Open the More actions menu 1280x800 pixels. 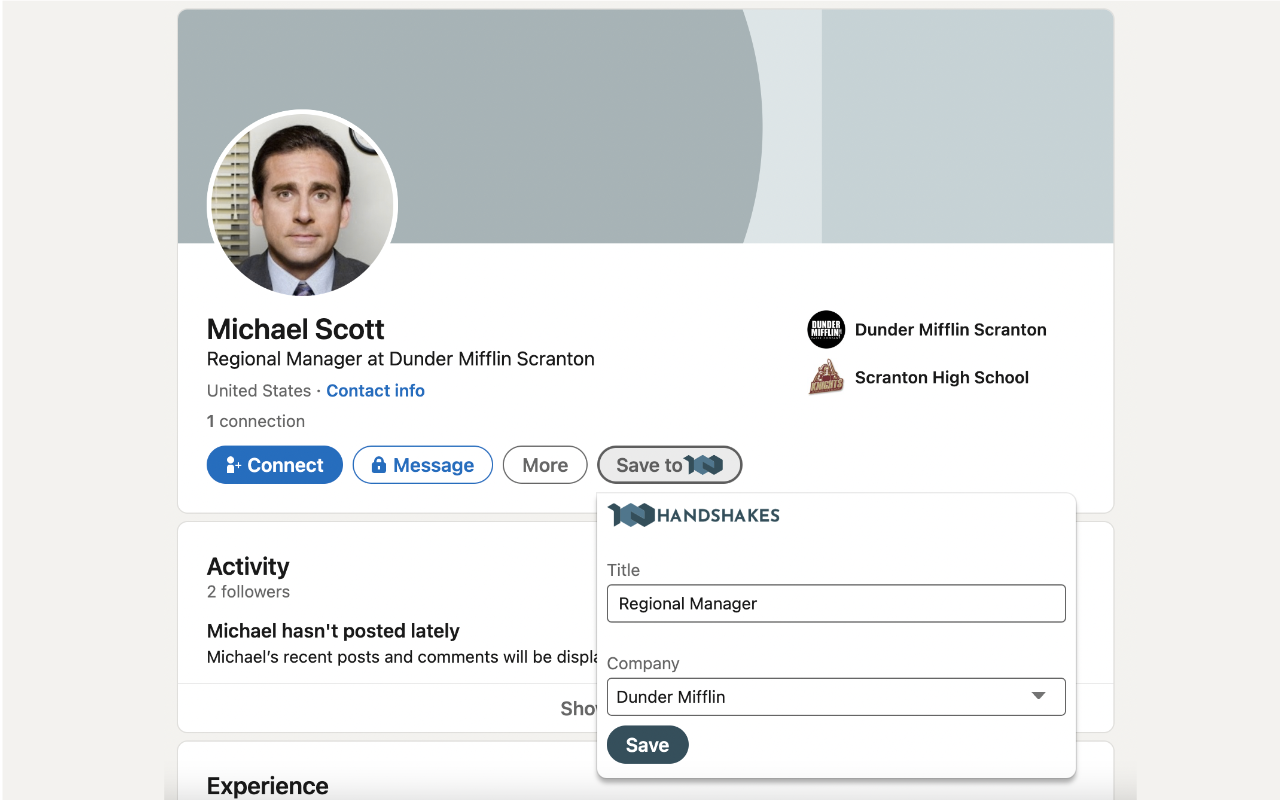click(x=545, y=465)
